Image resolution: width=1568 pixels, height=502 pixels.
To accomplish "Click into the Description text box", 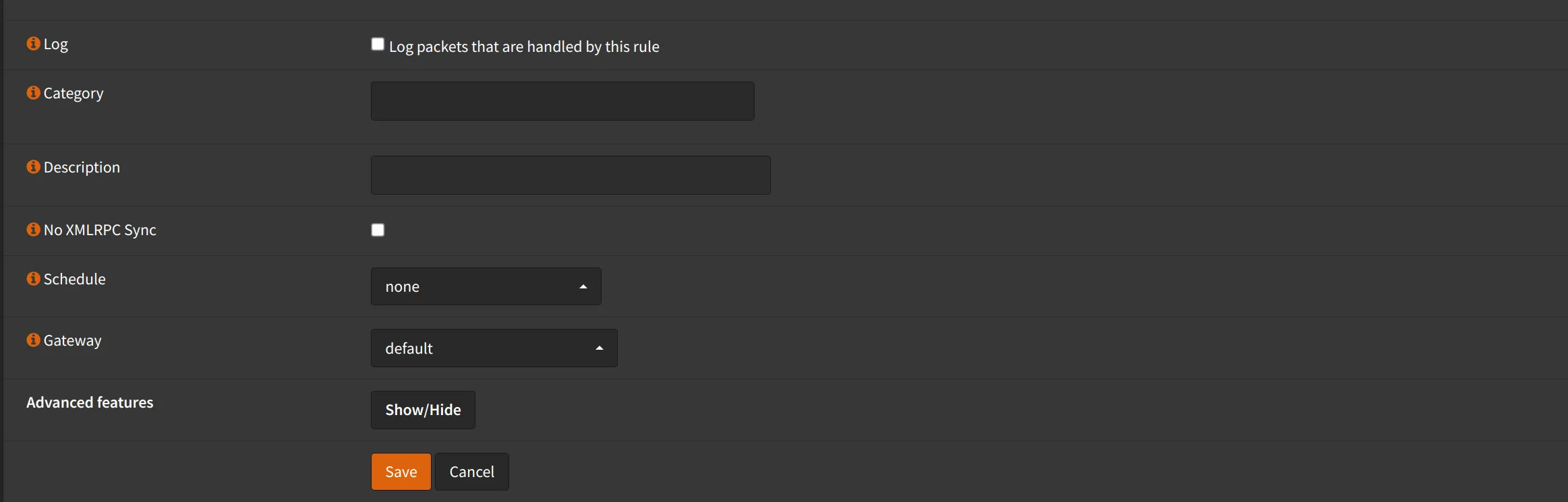I will click(x=571, y=175).
